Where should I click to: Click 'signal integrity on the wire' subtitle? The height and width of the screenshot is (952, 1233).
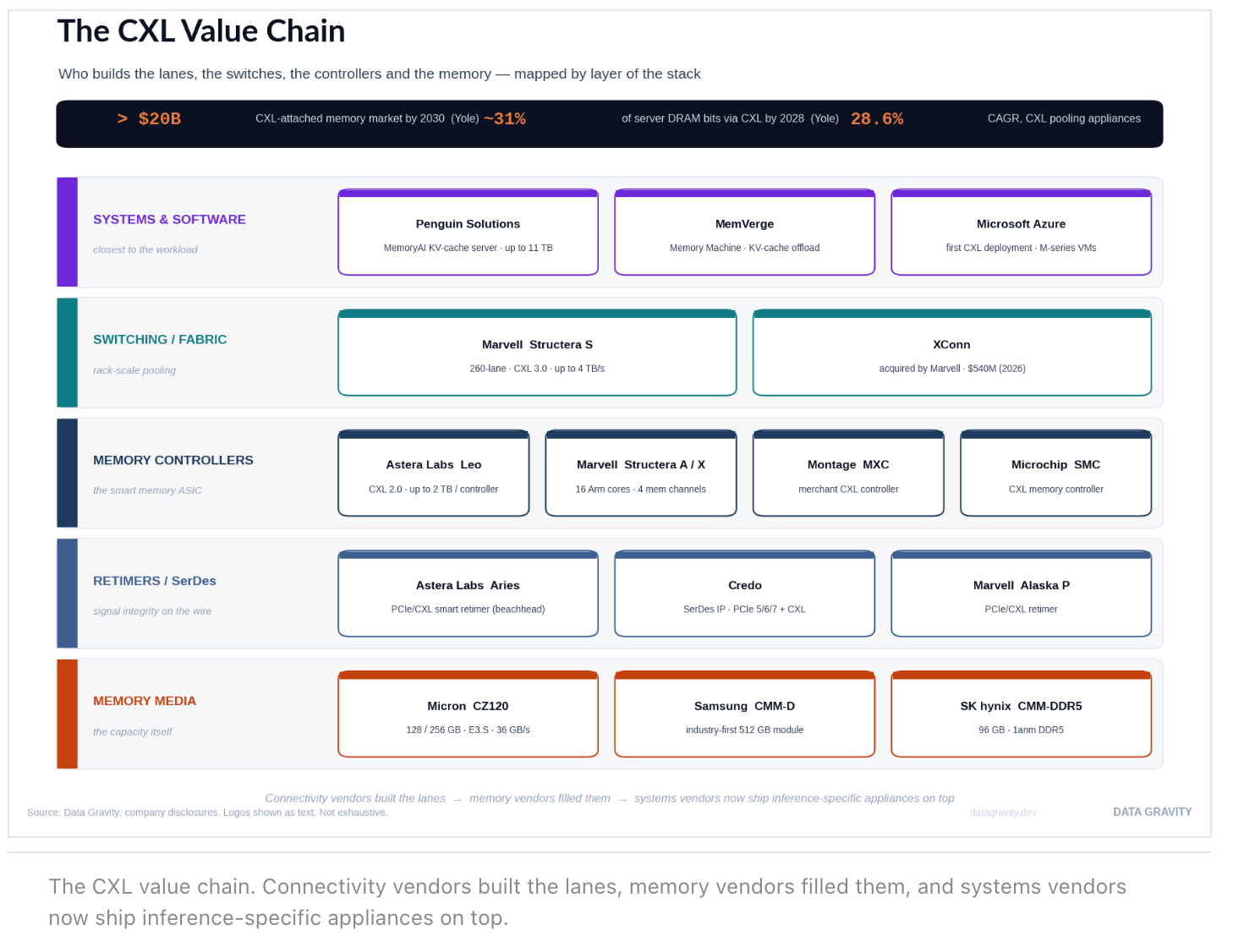pos(152,611)
